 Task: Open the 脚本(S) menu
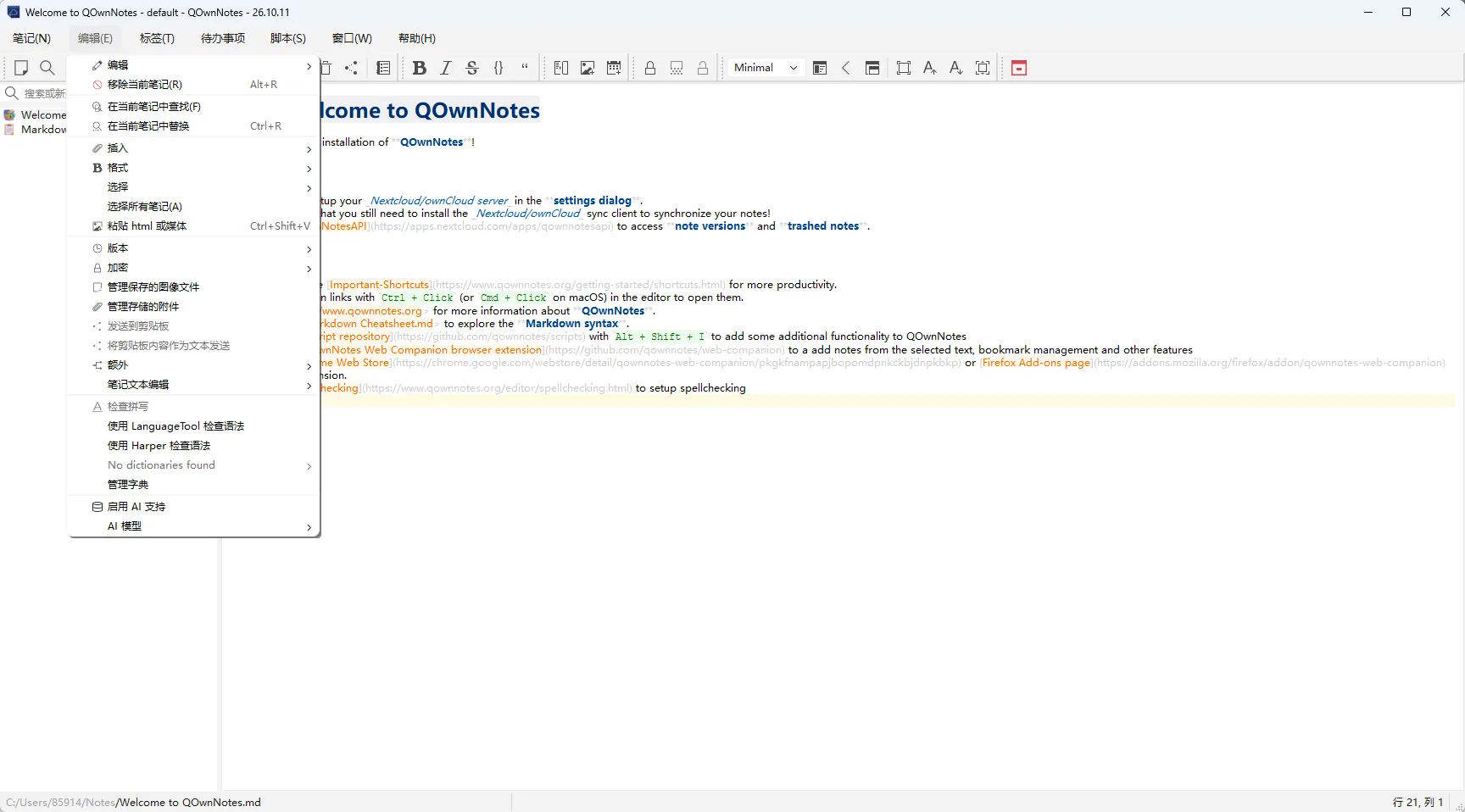point(288,38)
